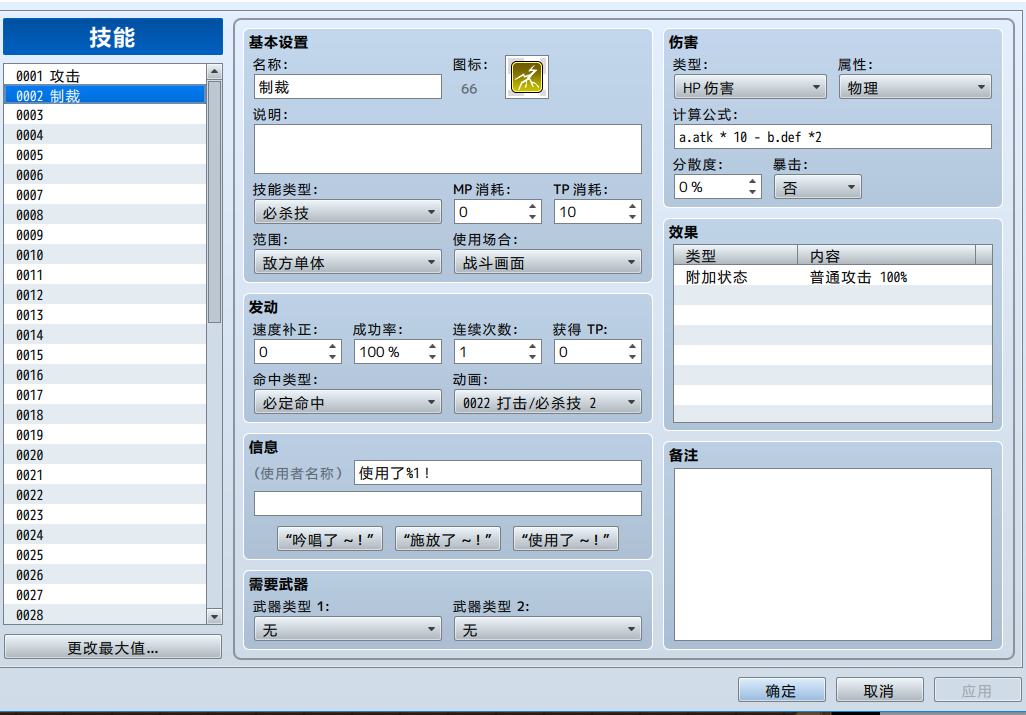Image resolution: width=1026 pixels, height=715 pixels.
Task: Click the “使用了～！” template button
Action: click(x=565, y=539)
